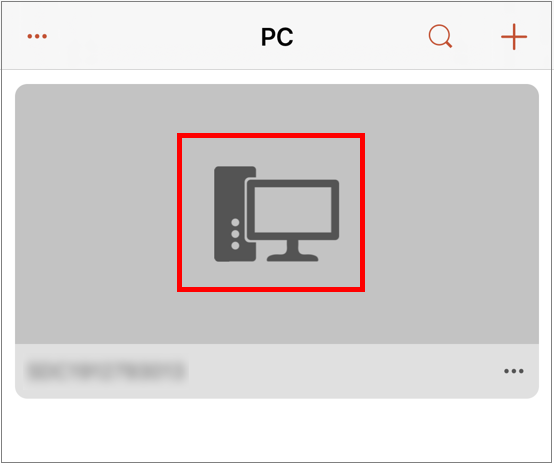Screen dimensions: 554x465
Task: Click the red highlighted box around computer
Action: (x=271, y=212)
